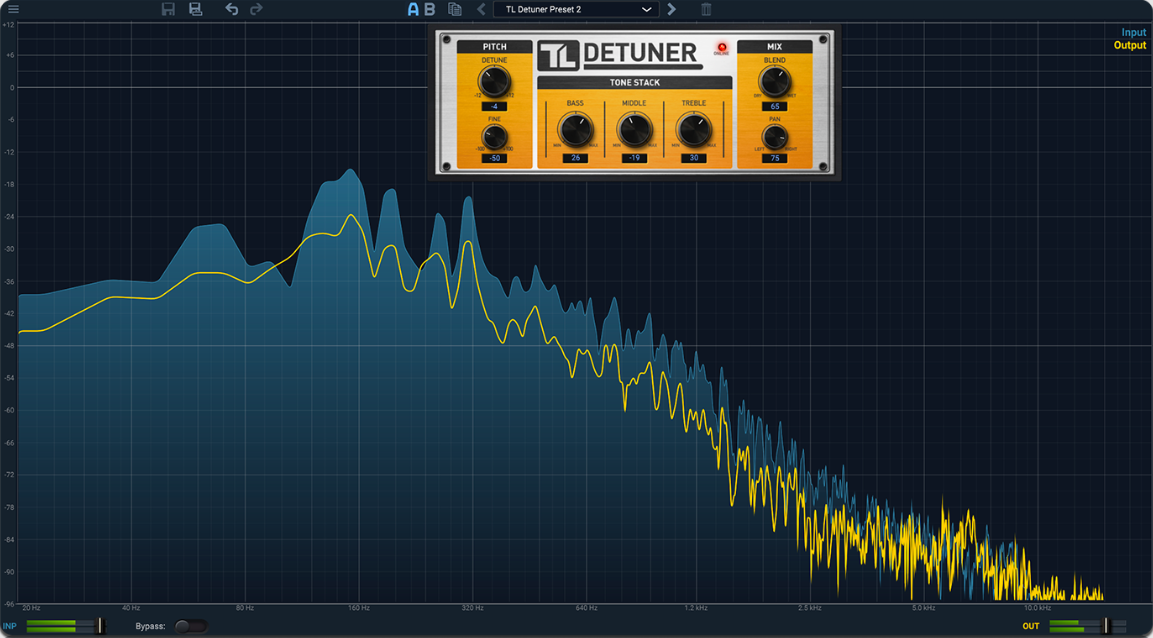
Task: Redo the last change
Action: tap(256, 10)
